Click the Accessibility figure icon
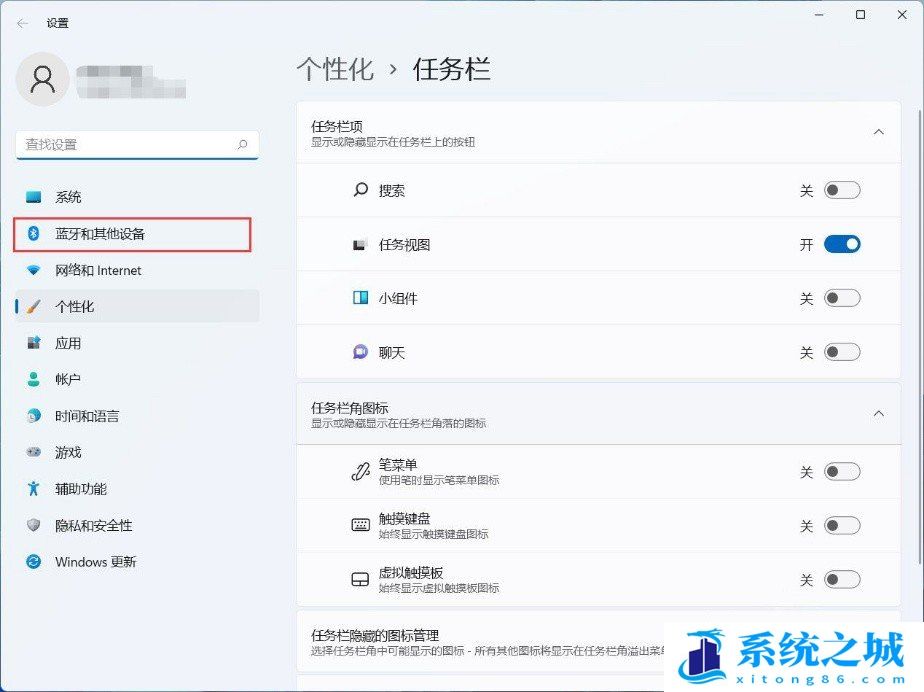 (x=34, y=489)
